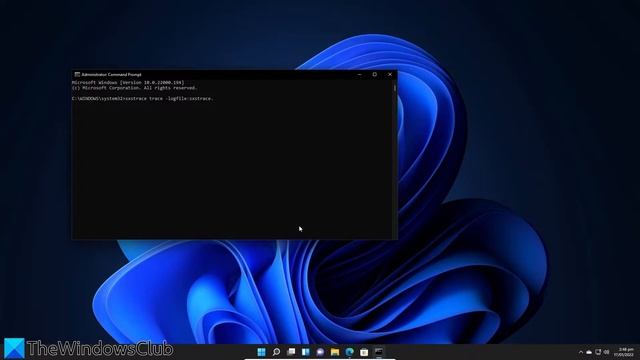Launch Microsoft Edge from the taskbar

tap(350, 351)
